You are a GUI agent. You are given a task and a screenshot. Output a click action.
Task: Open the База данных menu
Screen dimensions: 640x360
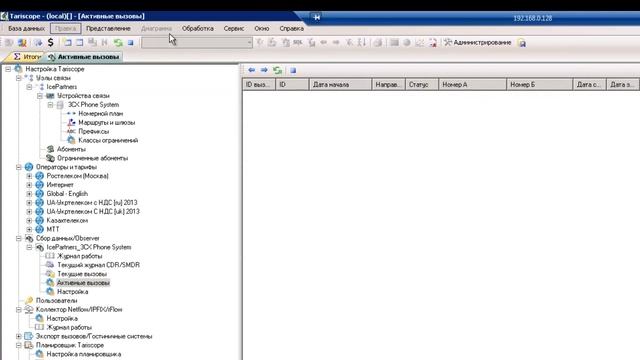pos(26,29)
